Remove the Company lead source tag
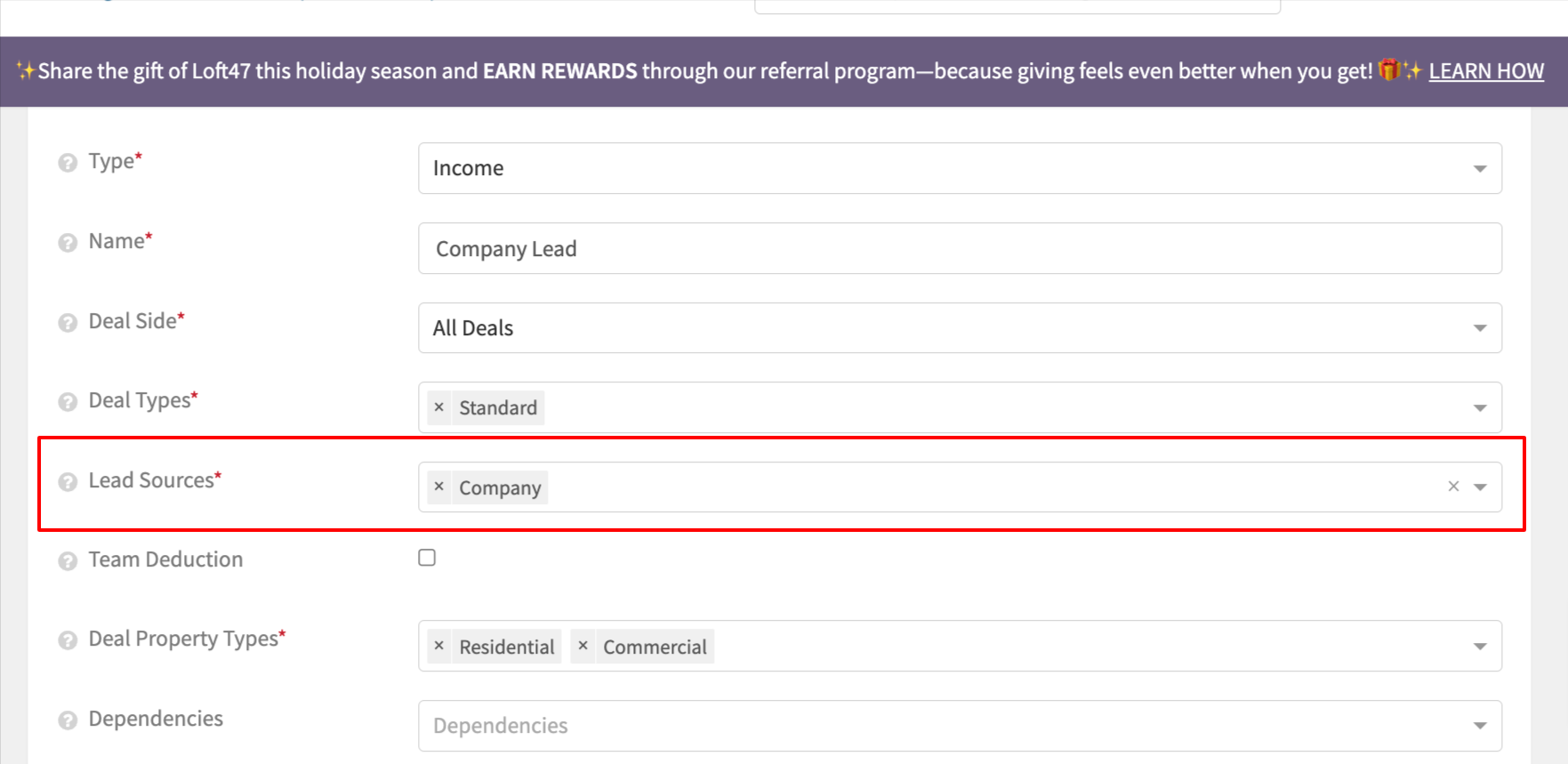 pyautogui.click(x=438, y=487)
